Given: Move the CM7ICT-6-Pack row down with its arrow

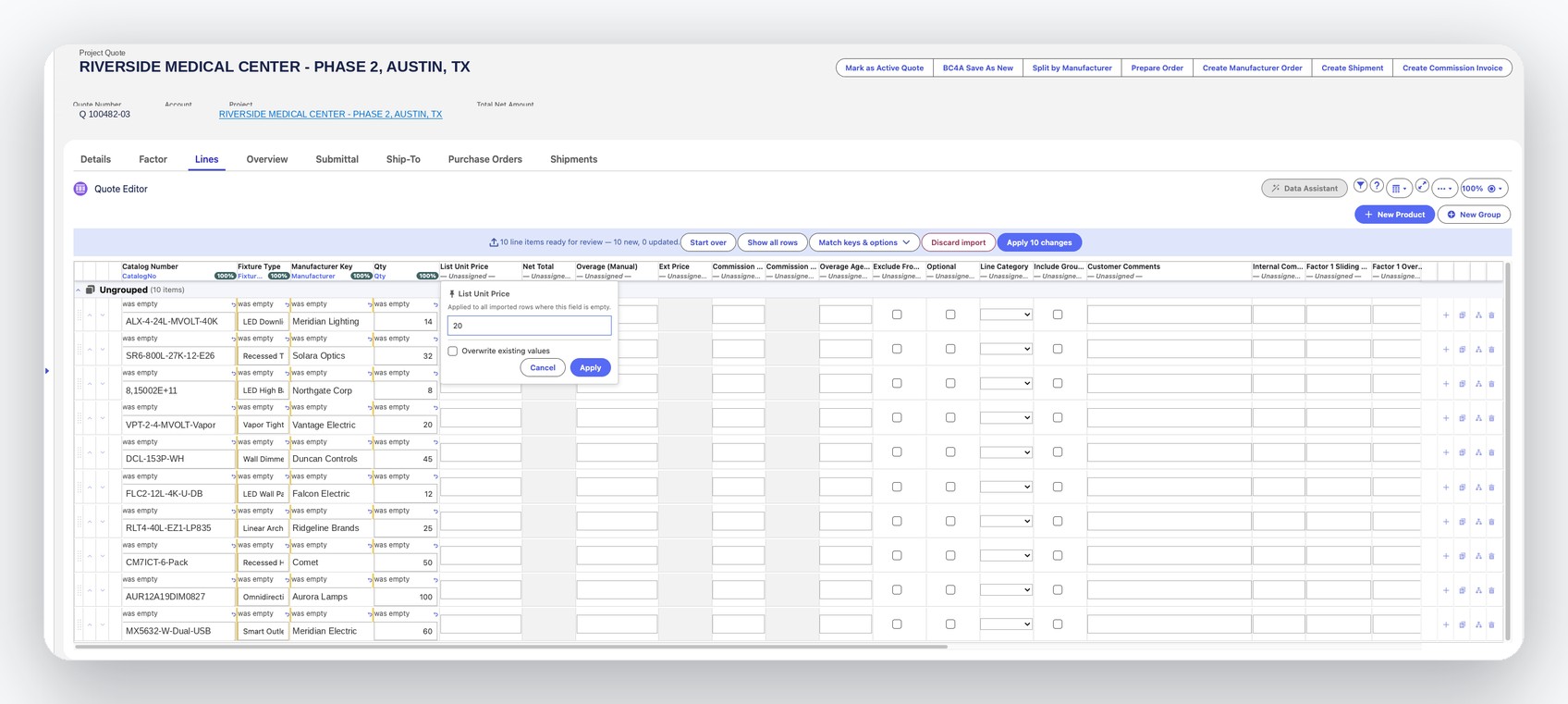Looking at the screenshot, I should (102, 556).
